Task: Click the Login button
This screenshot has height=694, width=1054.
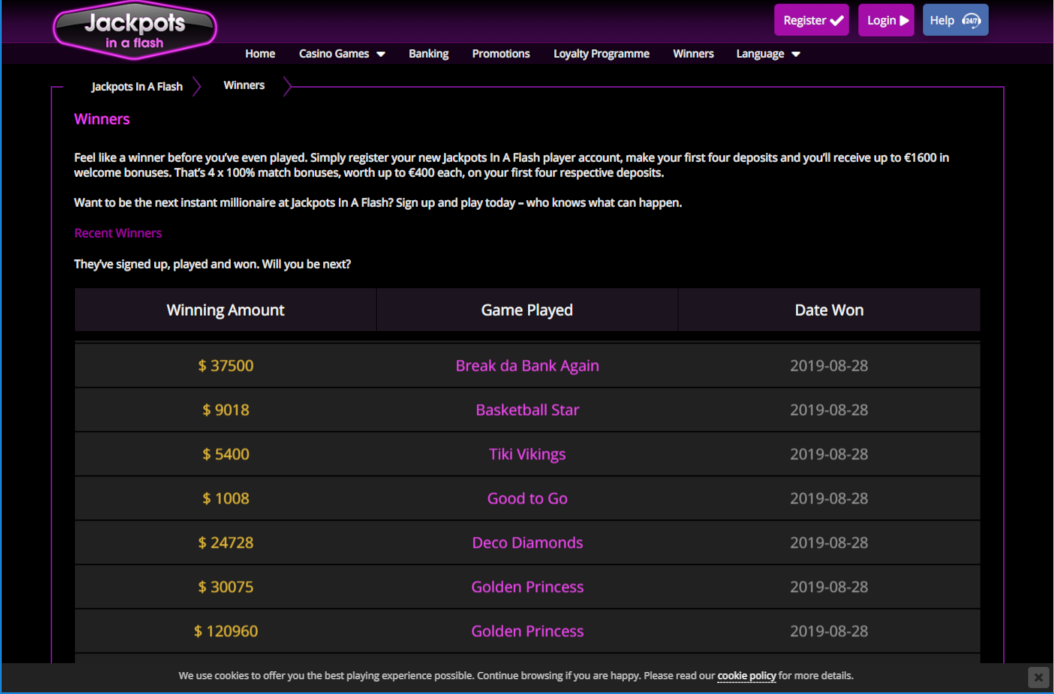Action: click(886, 20)
